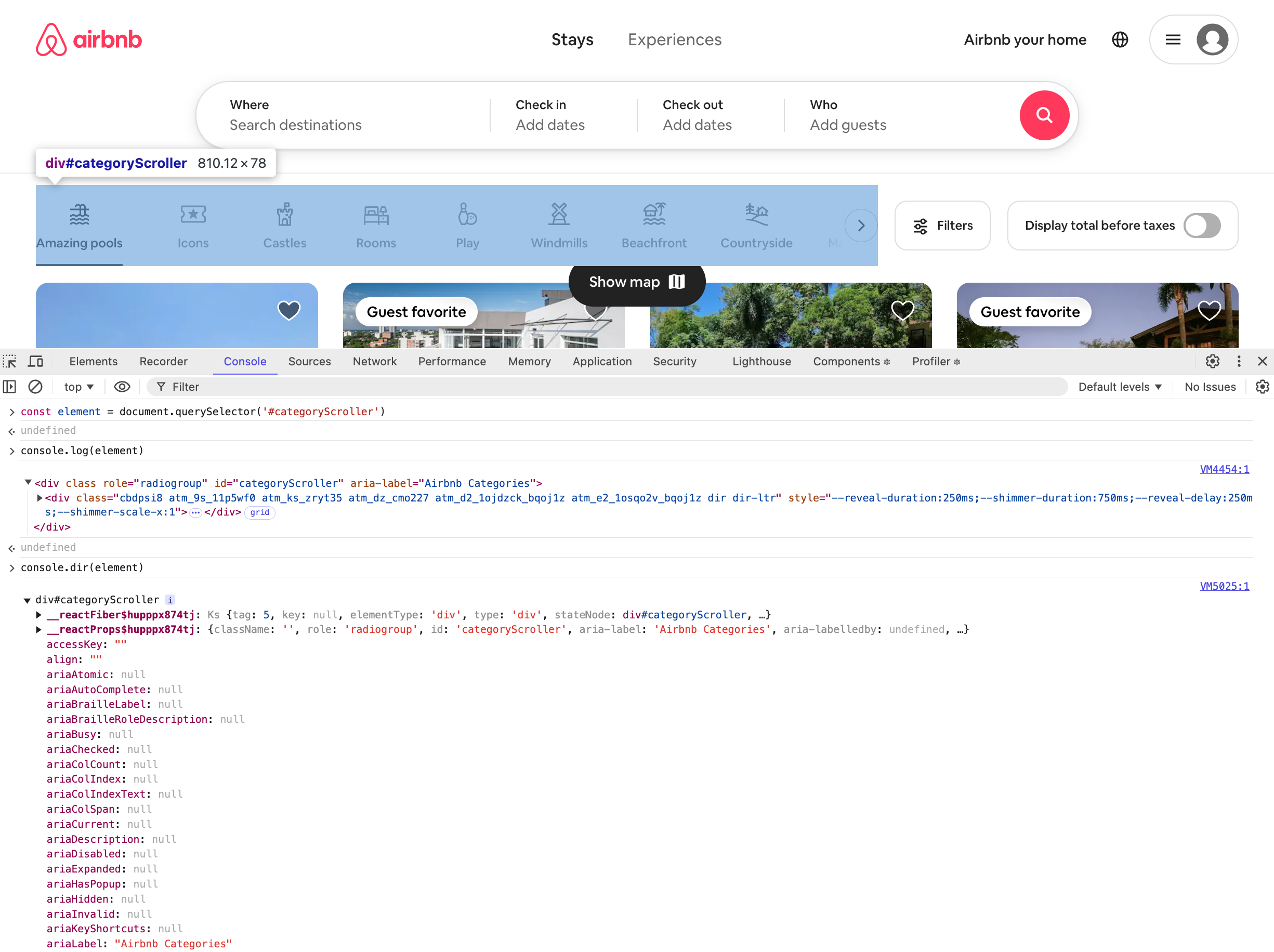Toggle the device toolbar icon
1274x952 pixels.
coord(36,361)
